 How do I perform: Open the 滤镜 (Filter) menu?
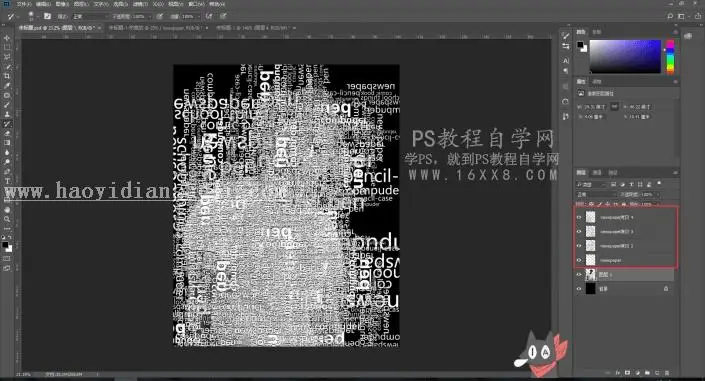[x=139, y=4]
